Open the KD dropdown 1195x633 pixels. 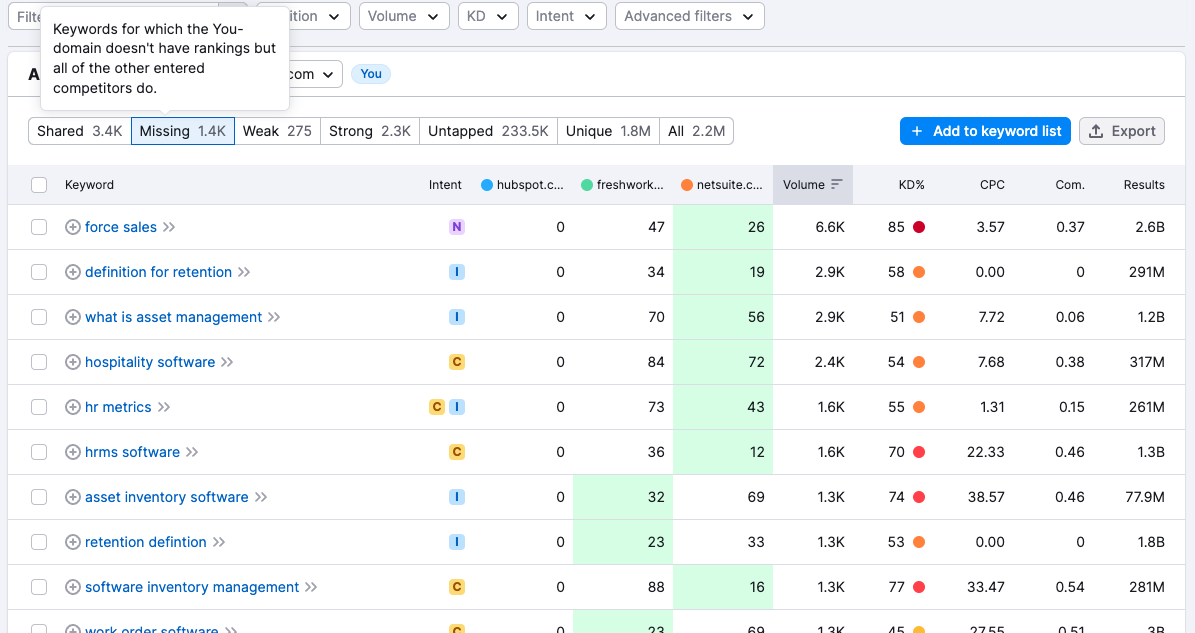pos(488,16)
